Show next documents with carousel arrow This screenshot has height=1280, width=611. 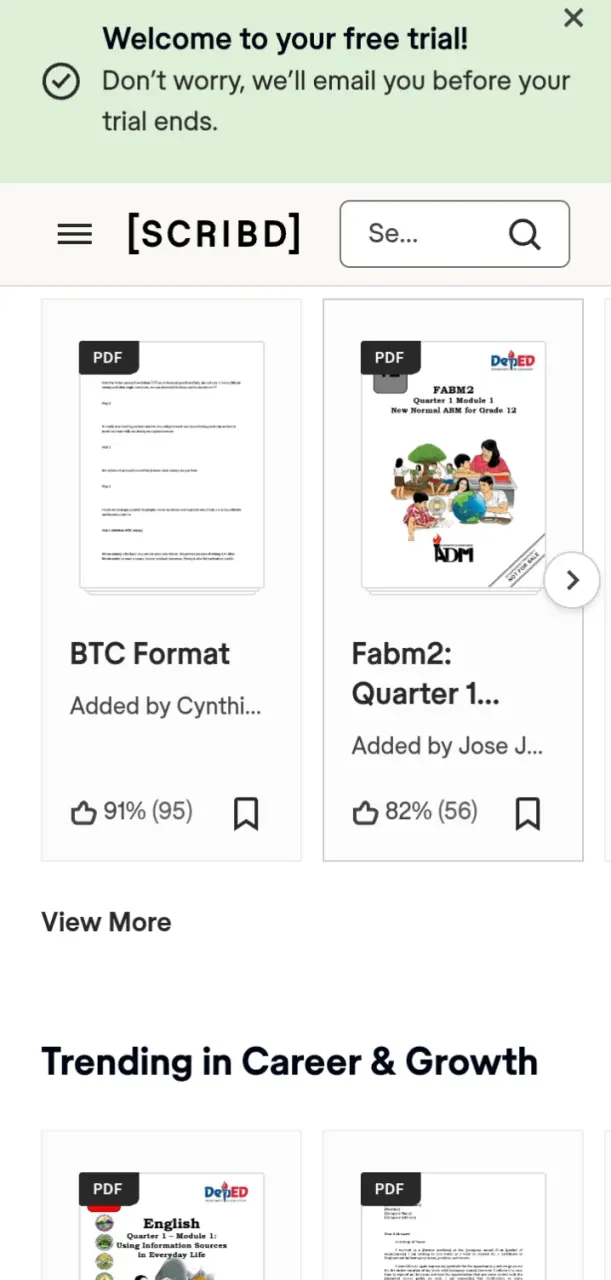(x=572, y=580)
